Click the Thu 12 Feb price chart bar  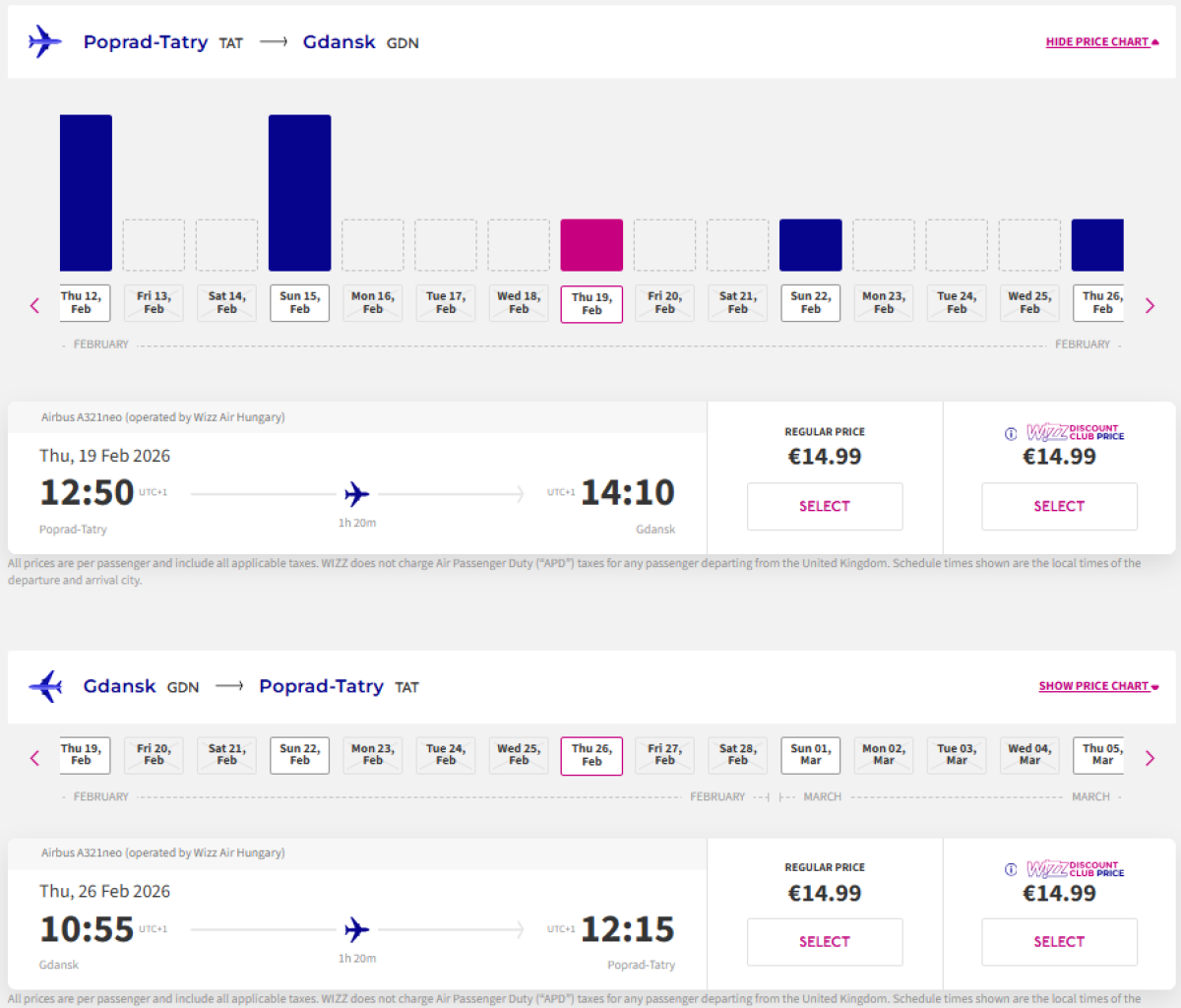pos(86,192)
